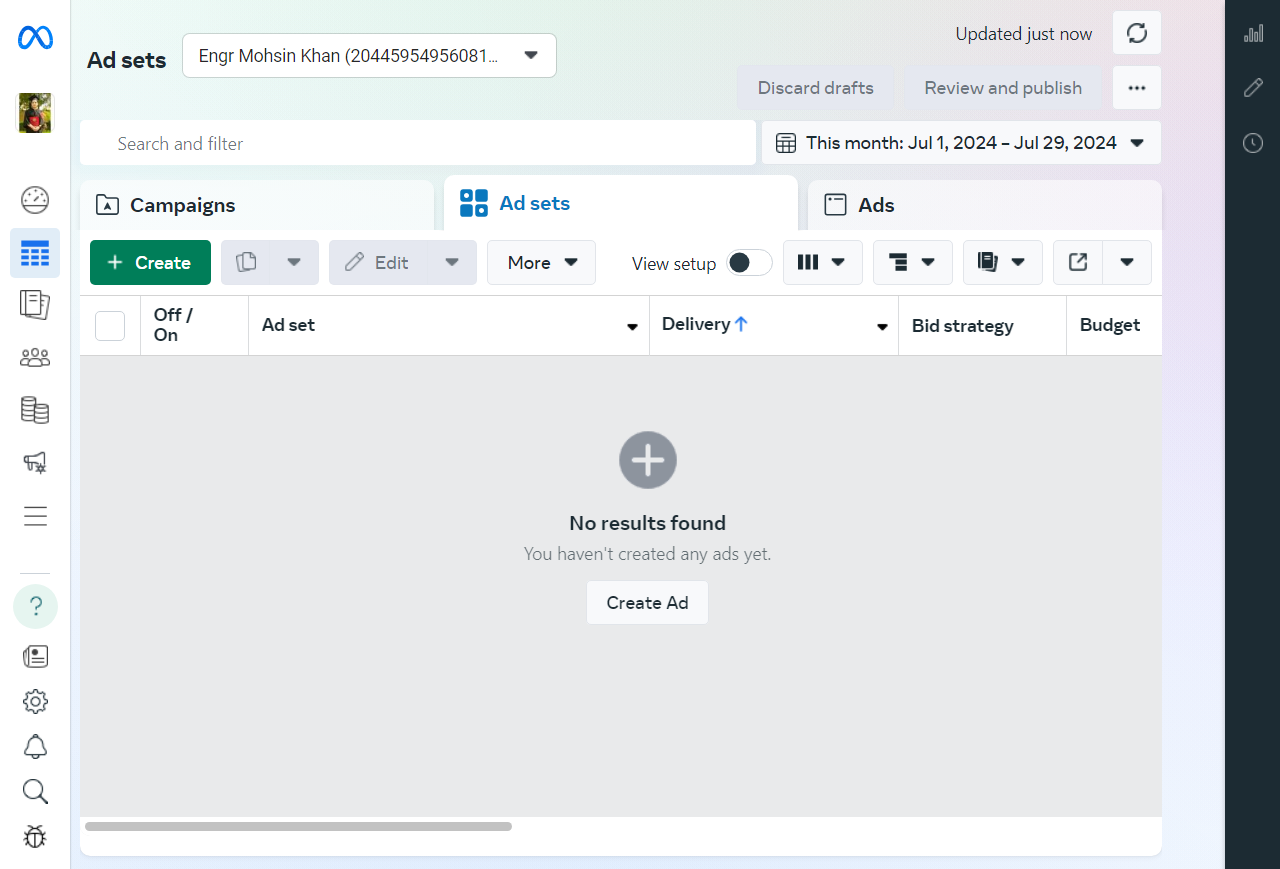Open Notifications bell icon

point(35,747)
